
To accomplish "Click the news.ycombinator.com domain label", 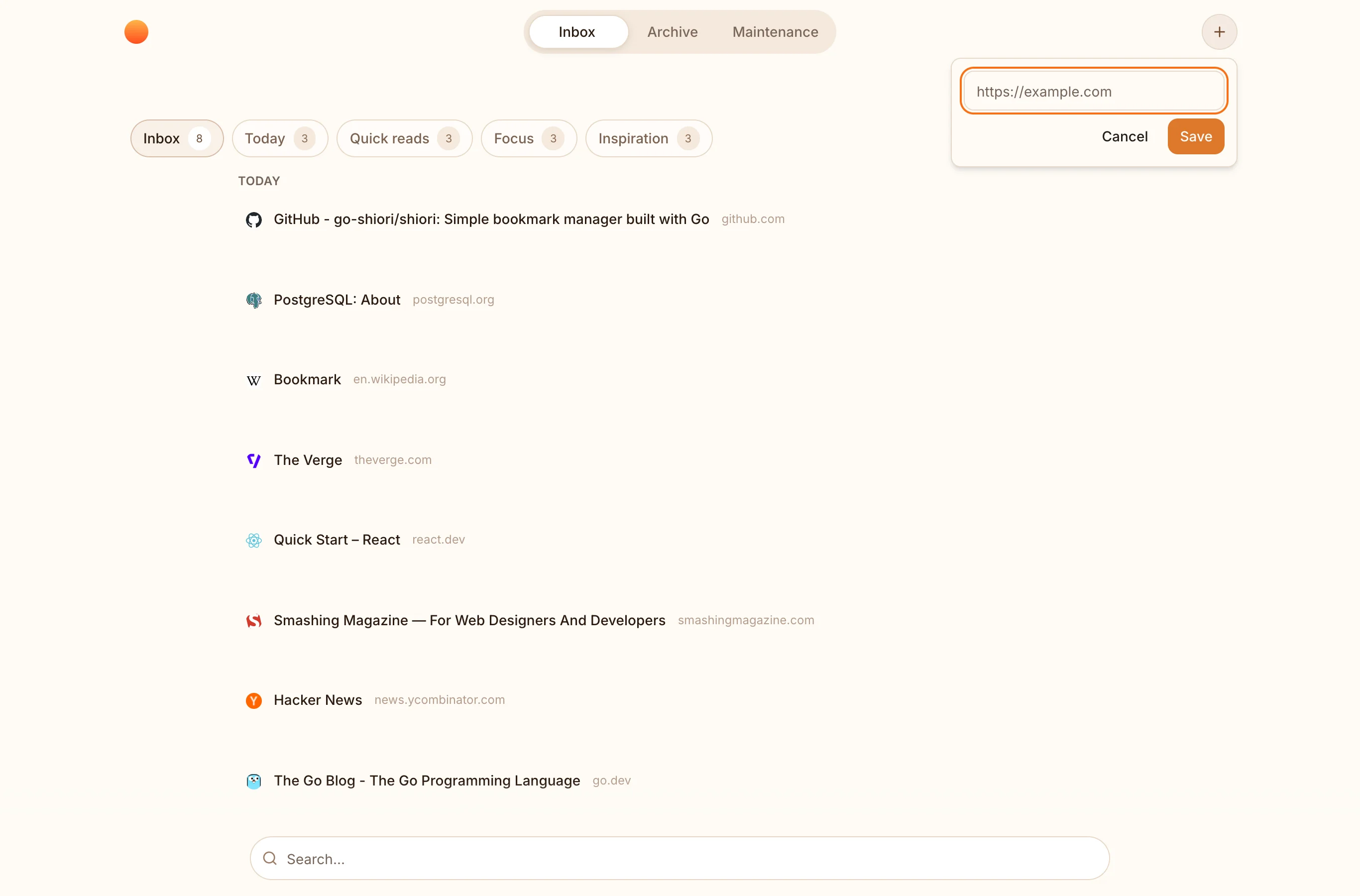I will coord(440,700).
